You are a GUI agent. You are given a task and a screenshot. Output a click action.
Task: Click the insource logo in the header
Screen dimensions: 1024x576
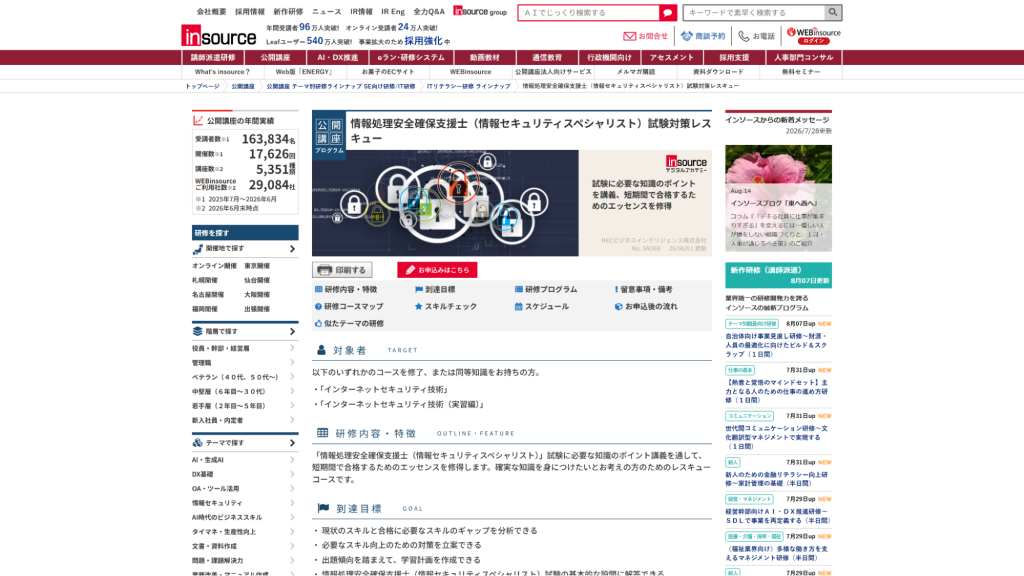coord(219,35)
